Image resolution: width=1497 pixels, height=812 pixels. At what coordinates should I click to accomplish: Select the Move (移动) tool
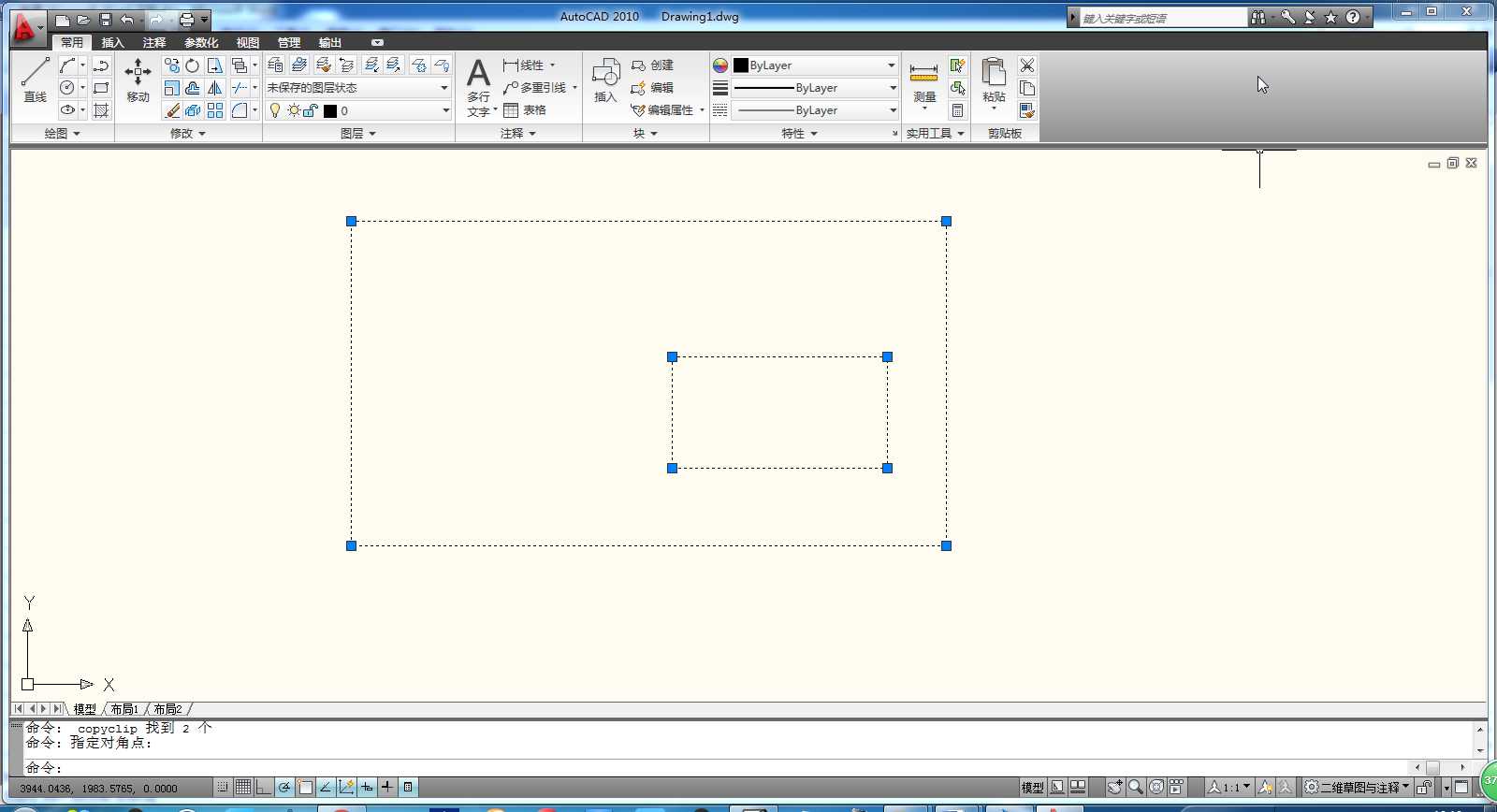click(138, 80)
